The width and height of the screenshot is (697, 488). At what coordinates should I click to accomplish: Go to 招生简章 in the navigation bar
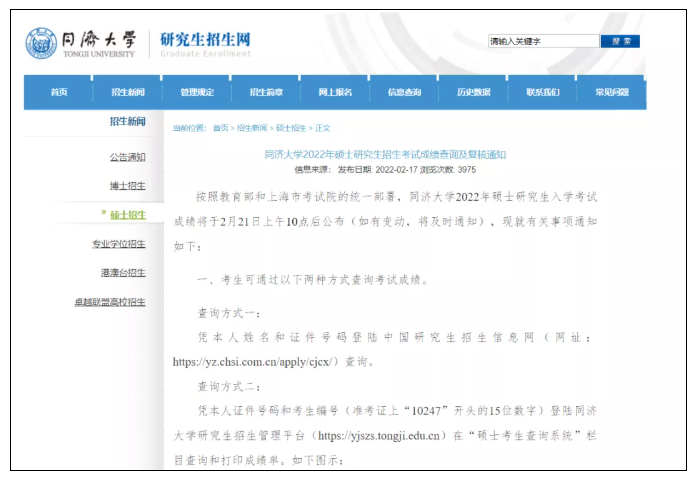pyautogui.click(x=266, y=92)
